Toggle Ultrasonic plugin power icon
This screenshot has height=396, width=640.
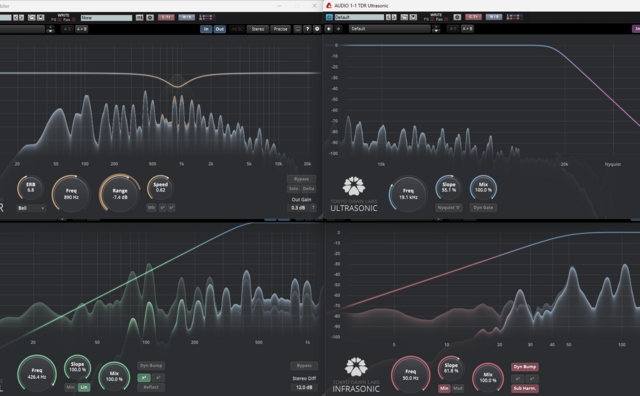click(x=329, y=17)
